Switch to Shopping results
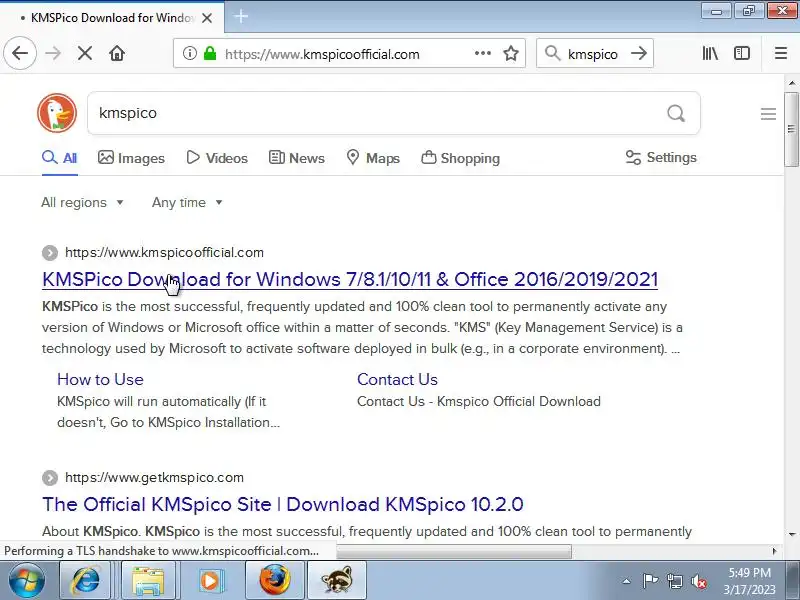Screen dimensions: 800x600 (460, 158)
